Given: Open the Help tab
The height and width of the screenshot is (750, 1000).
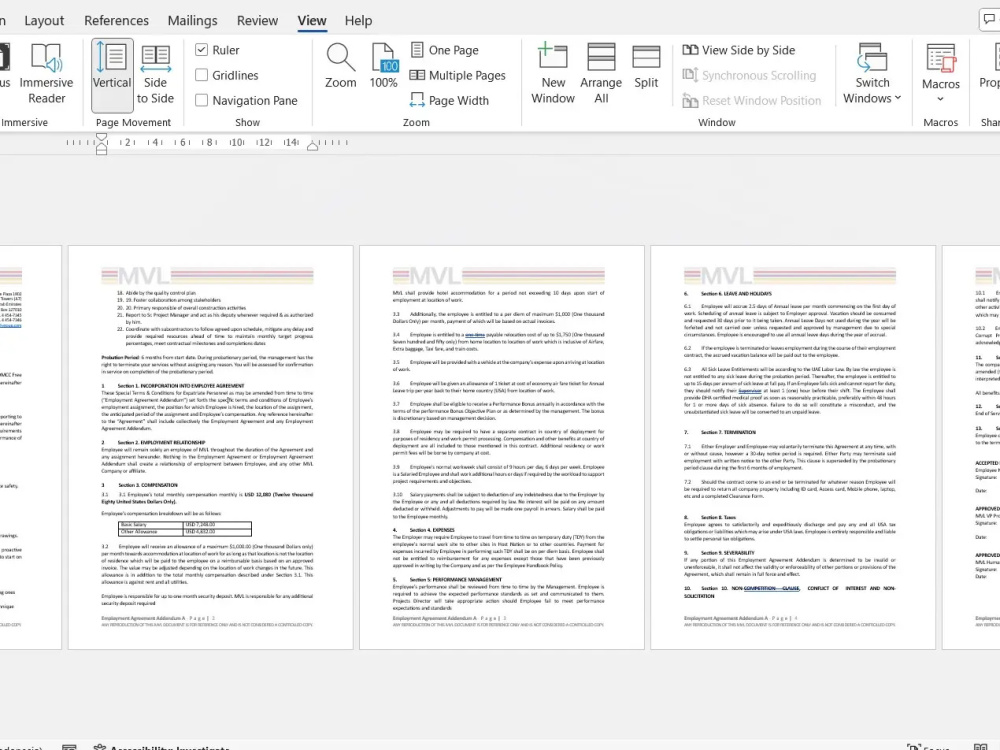Looking at the screenshot, I should click(358, 20).
